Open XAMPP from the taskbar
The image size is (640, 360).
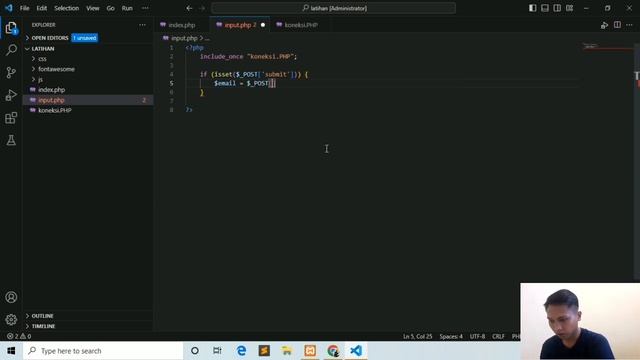[310, 351]
